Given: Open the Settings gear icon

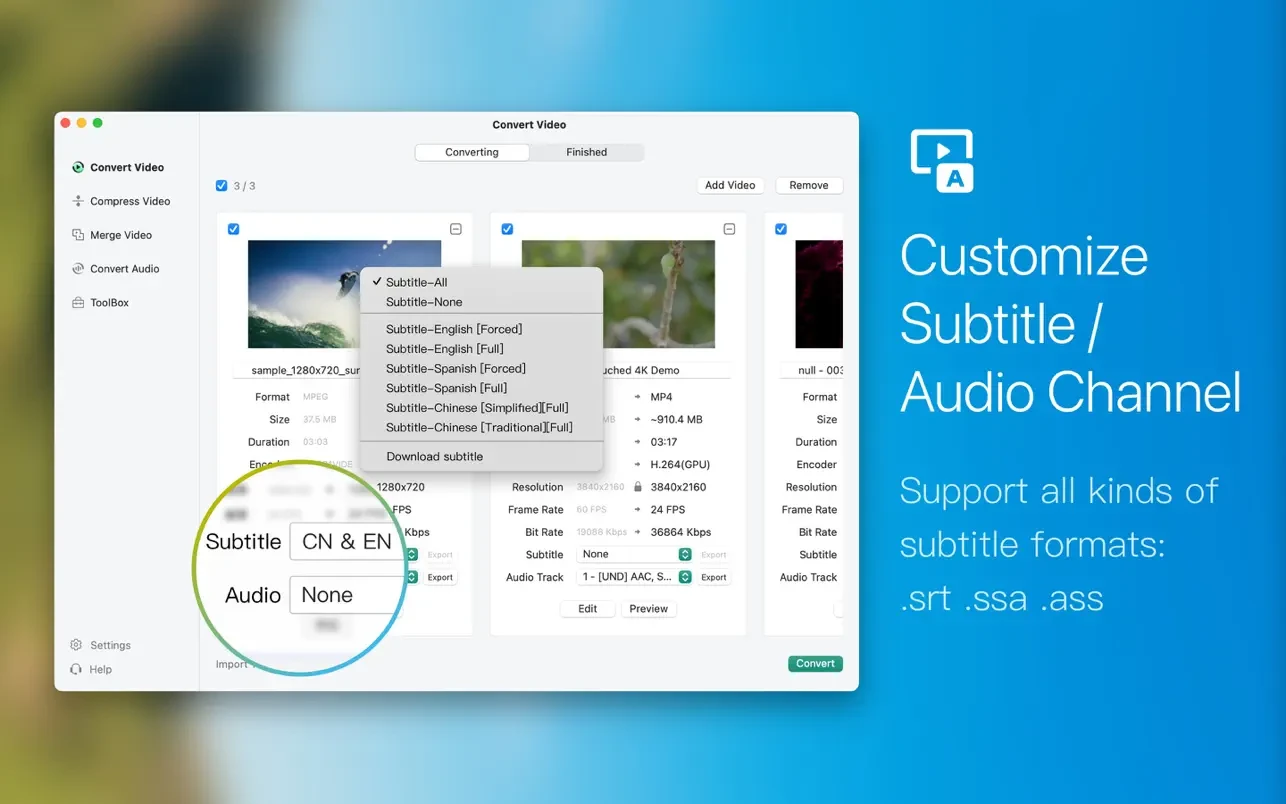Looking at the screenshot, I should click(x=77, y=645).
